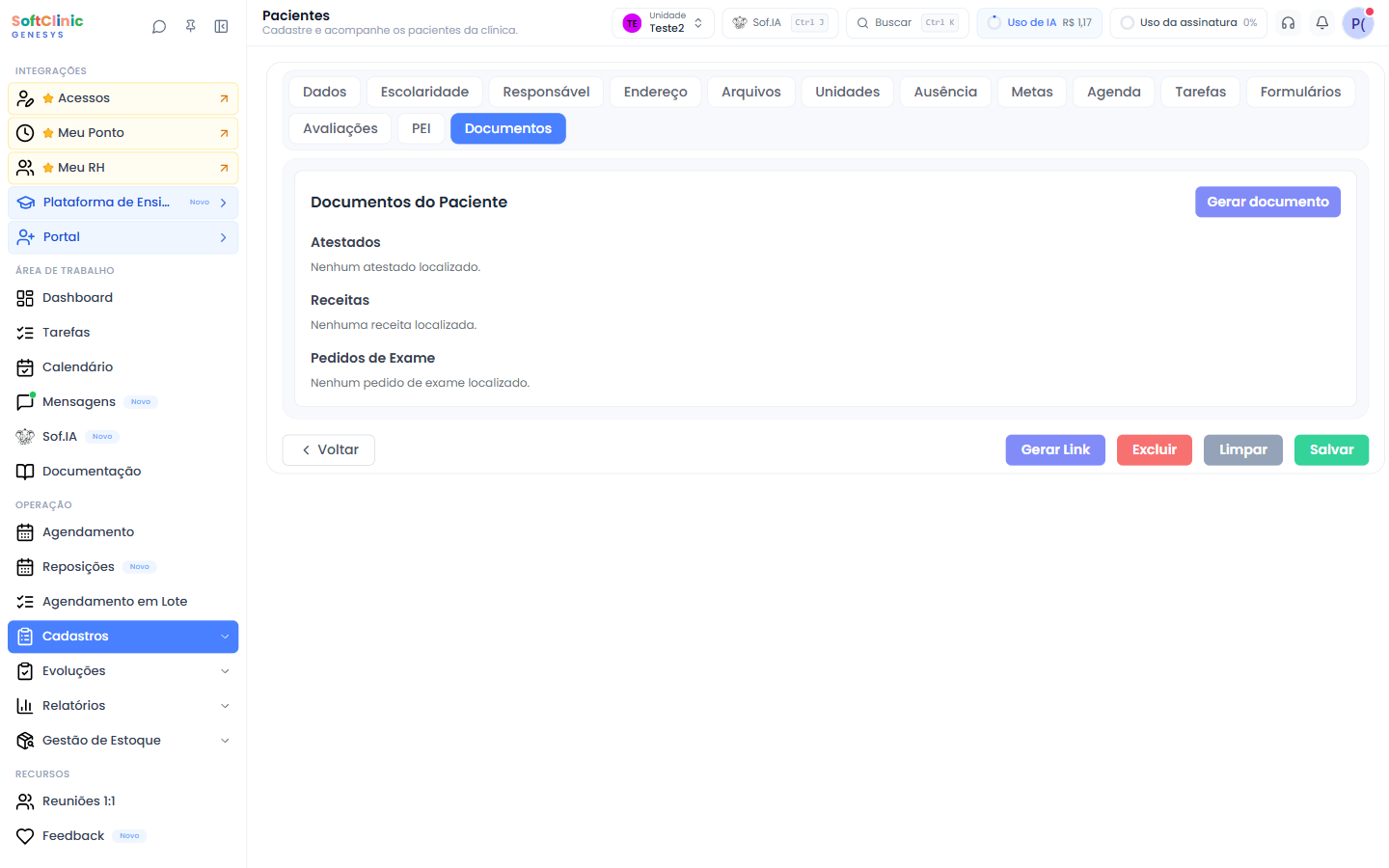Switch to the Dados tab
This screenshot has height=868, width=1389.
point(324,92)
